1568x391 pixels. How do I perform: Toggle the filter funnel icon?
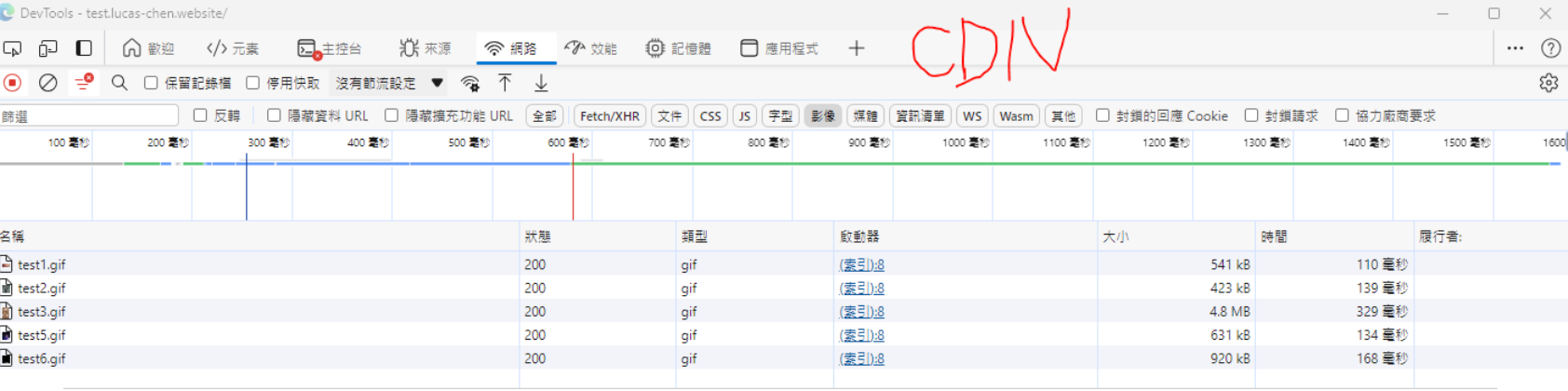84,83
